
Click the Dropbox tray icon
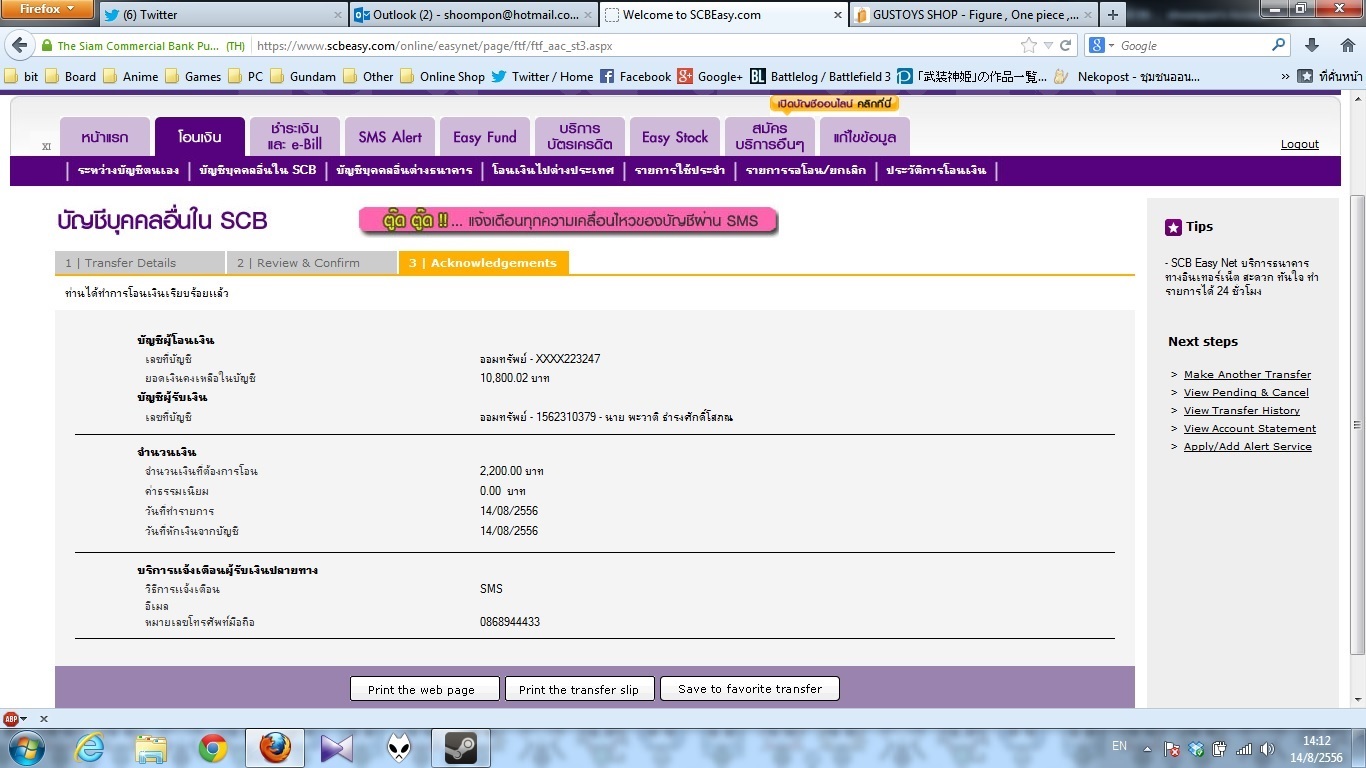click(1198, 749)
